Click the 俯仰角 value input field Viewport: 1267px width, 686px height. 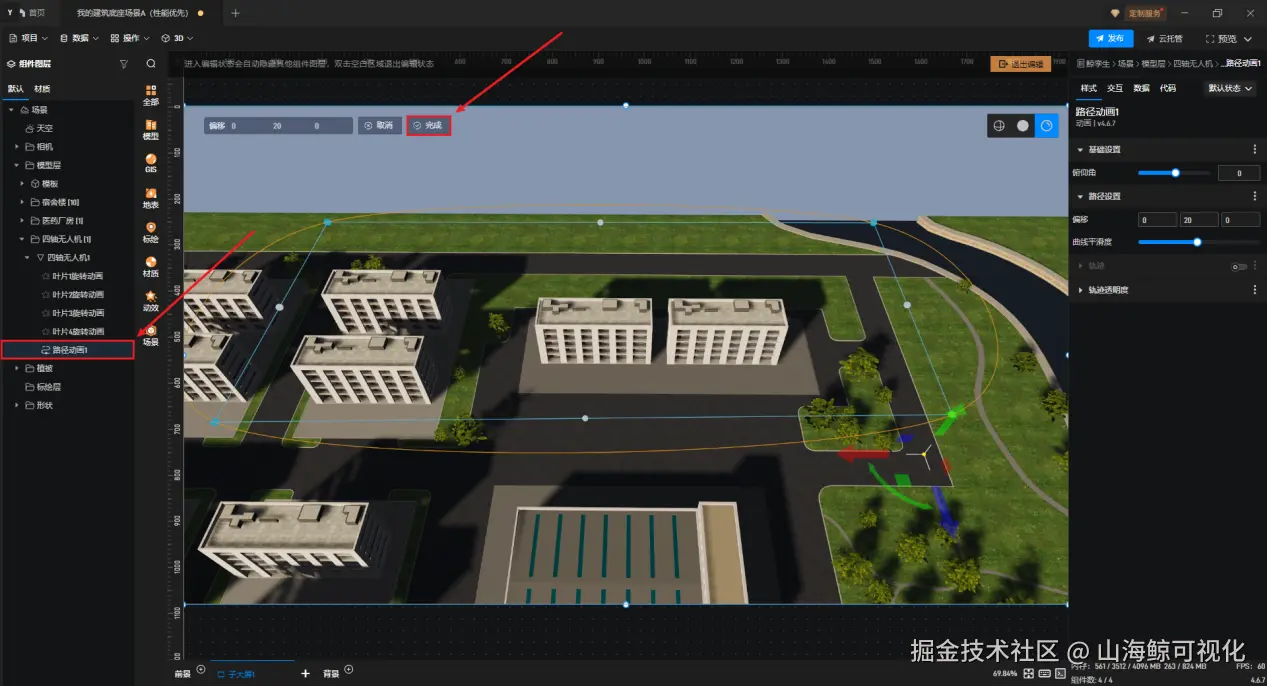(1240, 173)
